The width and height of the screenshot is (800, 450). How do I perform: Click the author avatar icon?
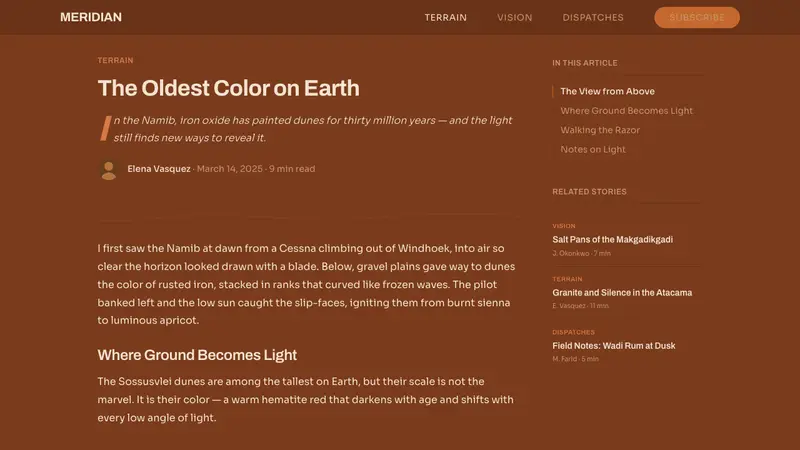(109, 170)
